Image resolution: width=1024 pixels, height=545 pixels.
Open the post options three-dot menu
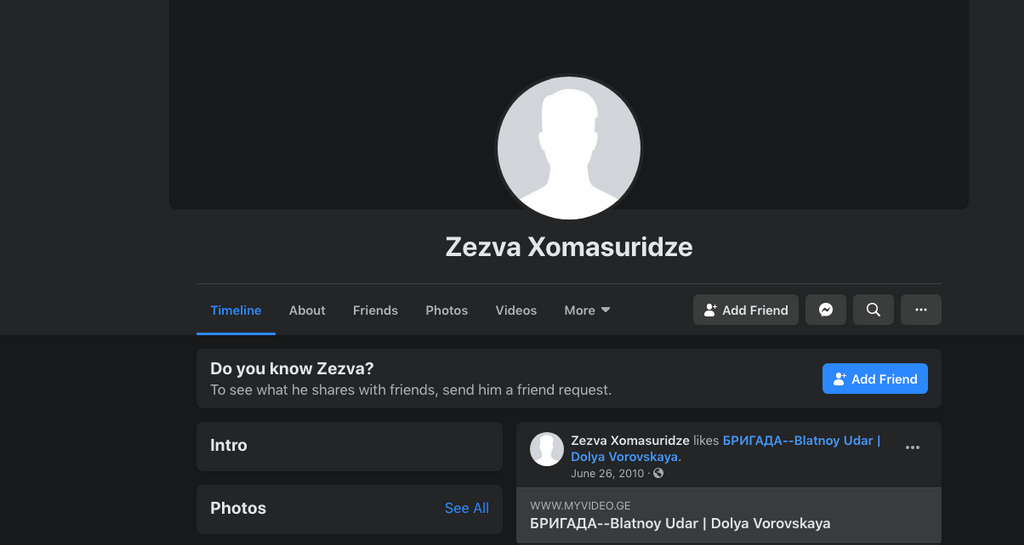point(912,448)
